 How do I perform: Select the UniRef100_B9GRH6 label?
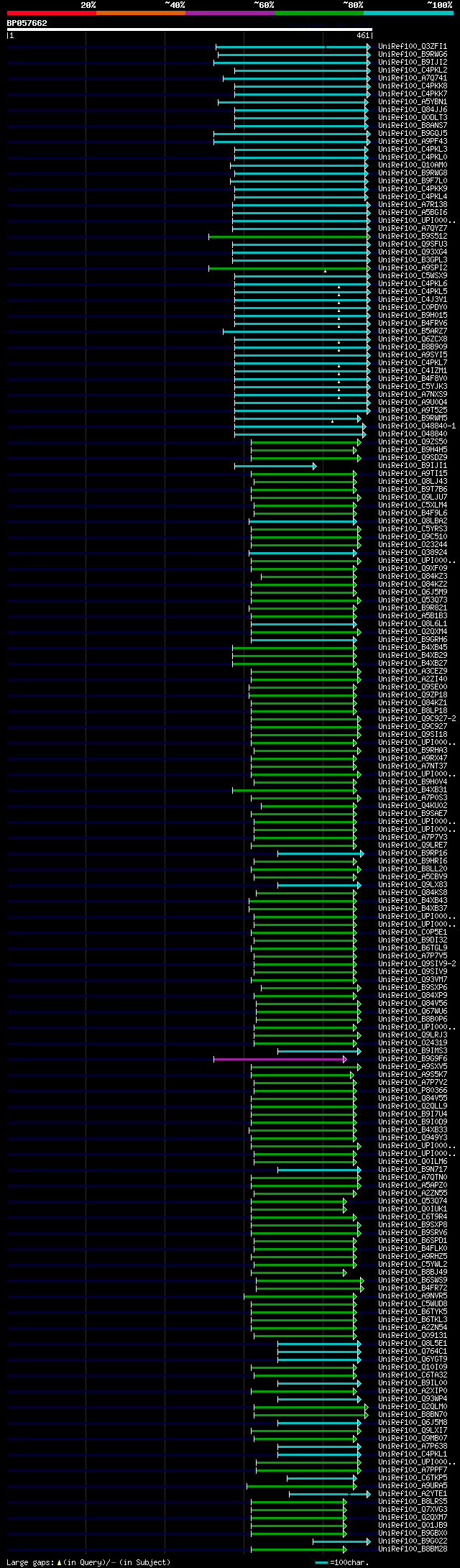click(x=413, y=640)
